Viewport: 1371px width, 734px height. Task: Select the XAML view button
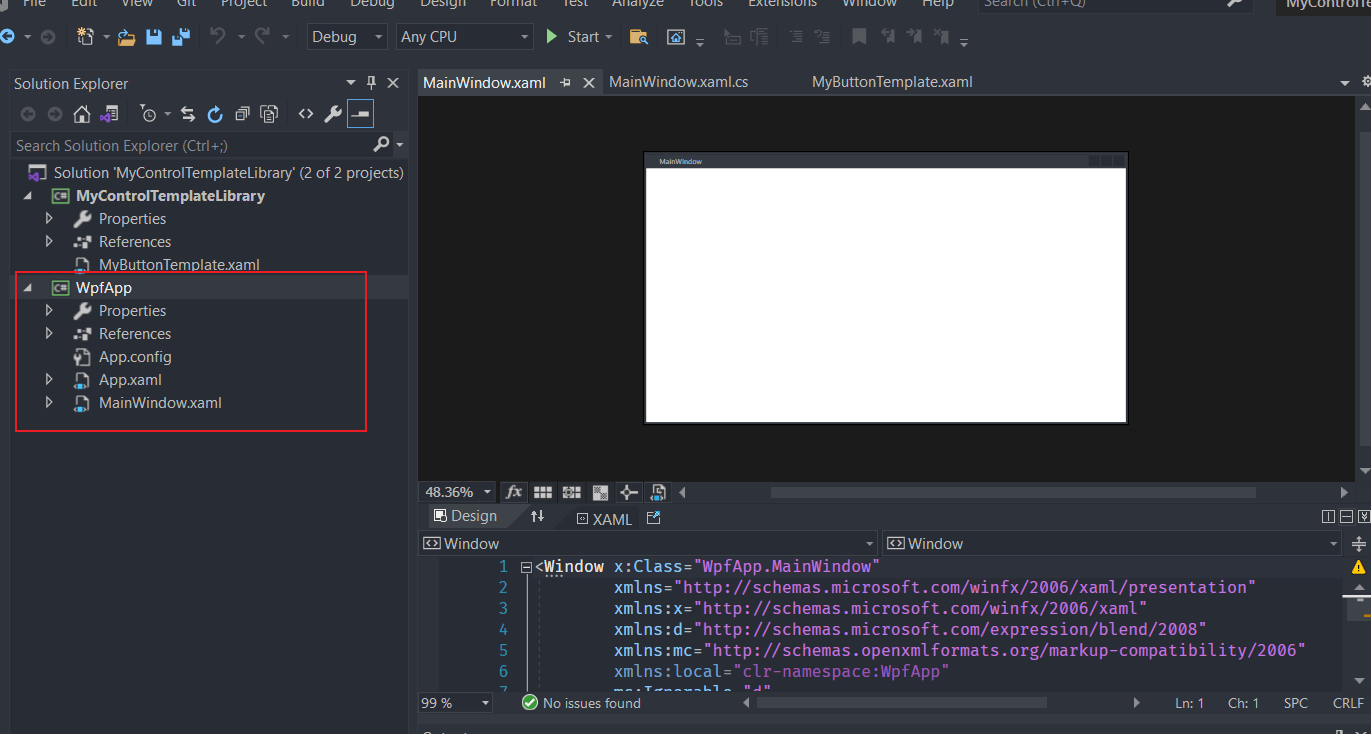[x=604, y=519]
